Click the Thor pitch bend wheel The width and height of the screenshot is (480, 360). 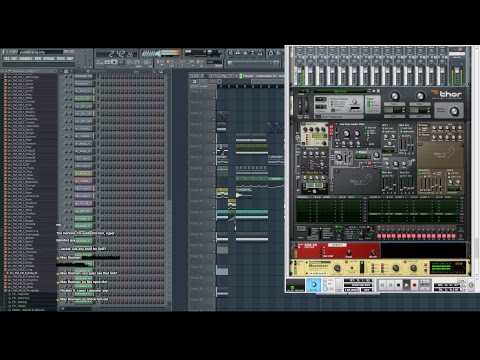(x=299, y=105)
